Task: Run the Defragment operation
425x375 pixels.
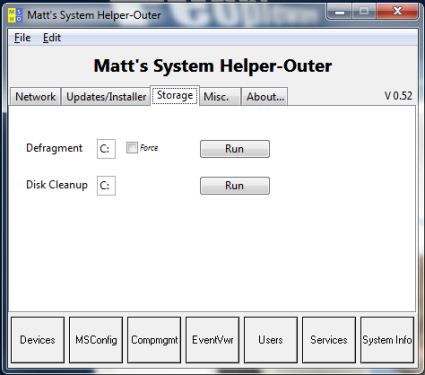Action: (235, 149)
